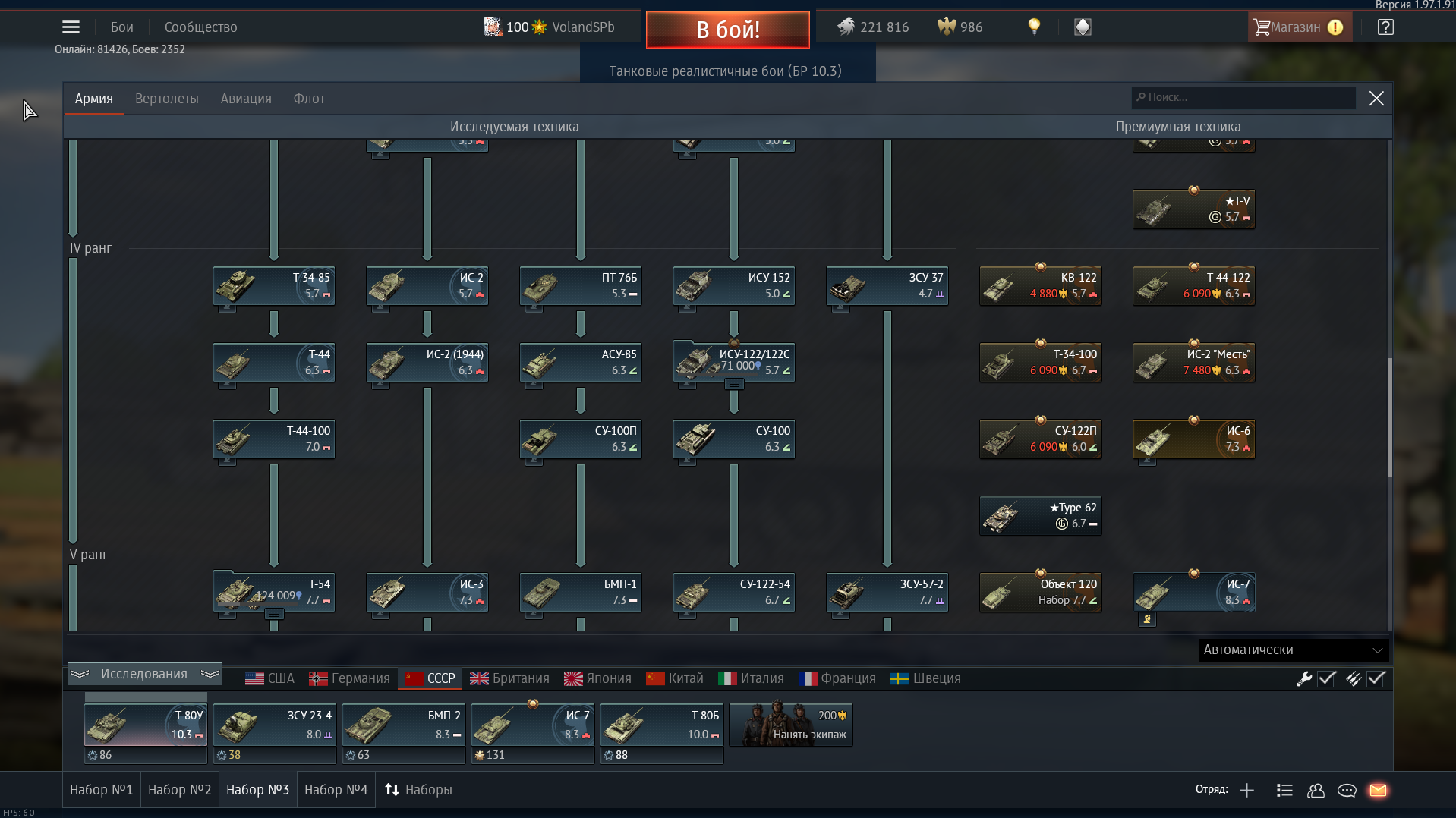Click Нанять экипаж crew slot

coord(791,725)
